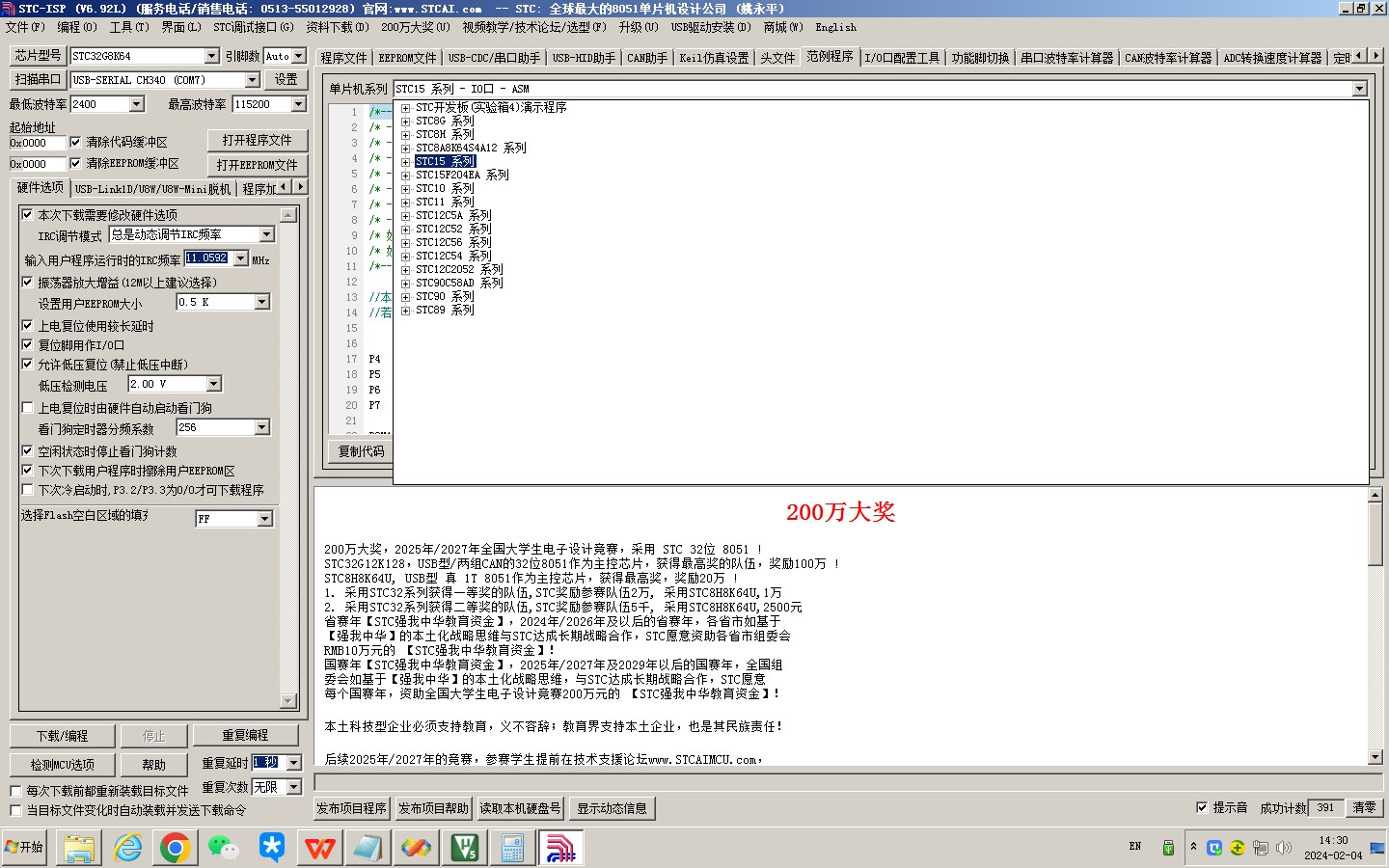Click the green circular tray icon
This screenshot has height=868, width=1389.
[x=1238, y=848]
